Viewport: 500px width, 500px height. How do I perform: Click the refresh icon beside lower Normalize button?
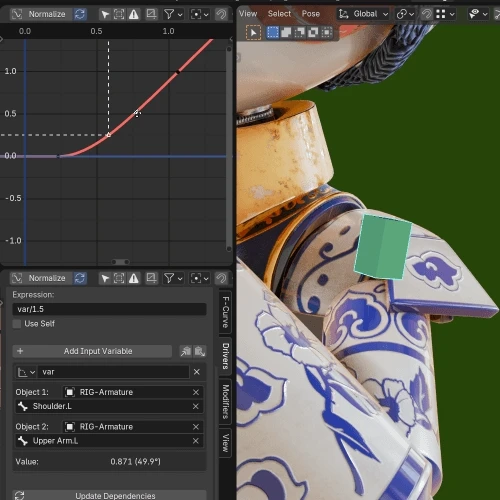pos(80,278)
